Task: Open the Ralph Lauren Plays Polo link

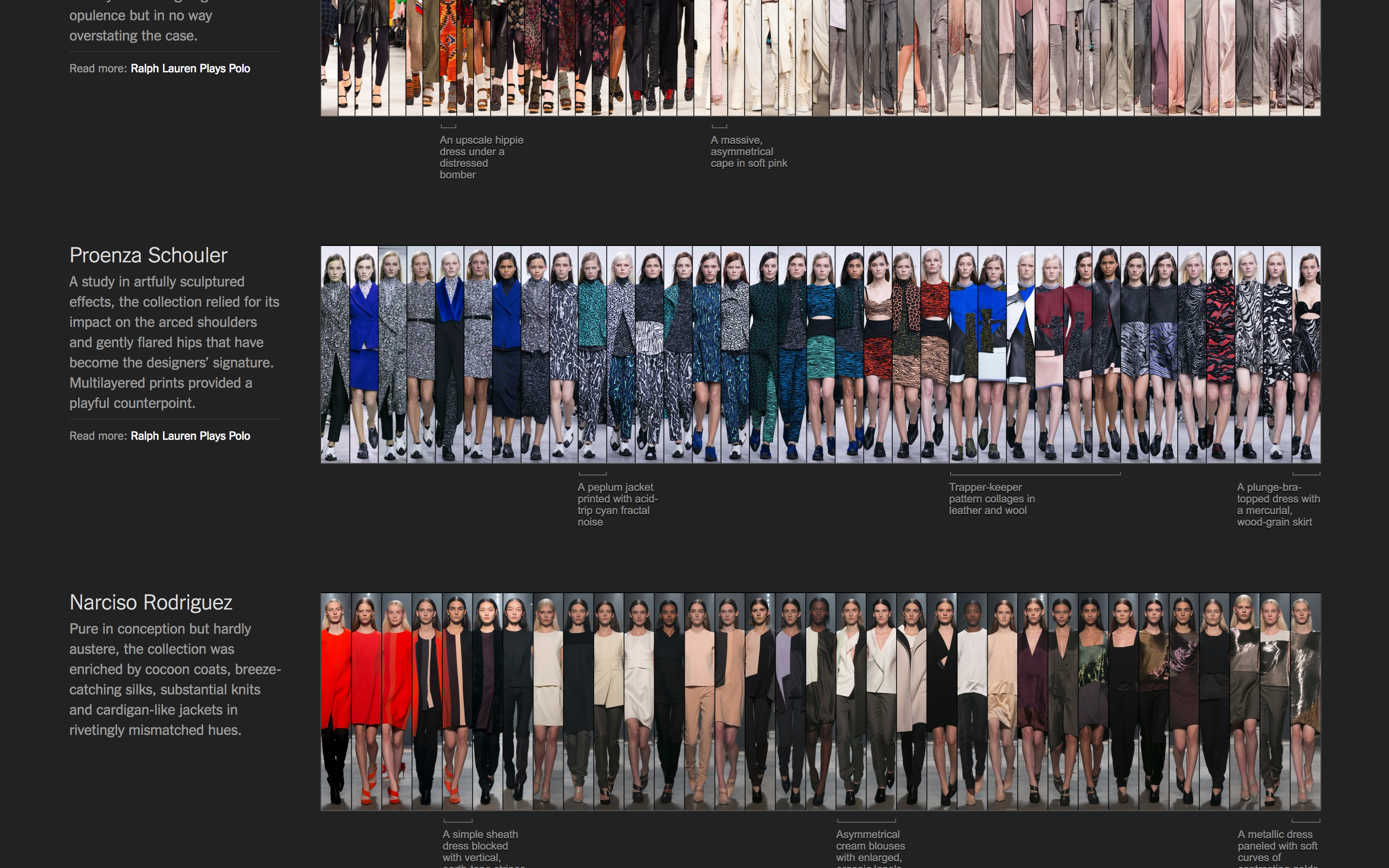Action: point(190,68)
